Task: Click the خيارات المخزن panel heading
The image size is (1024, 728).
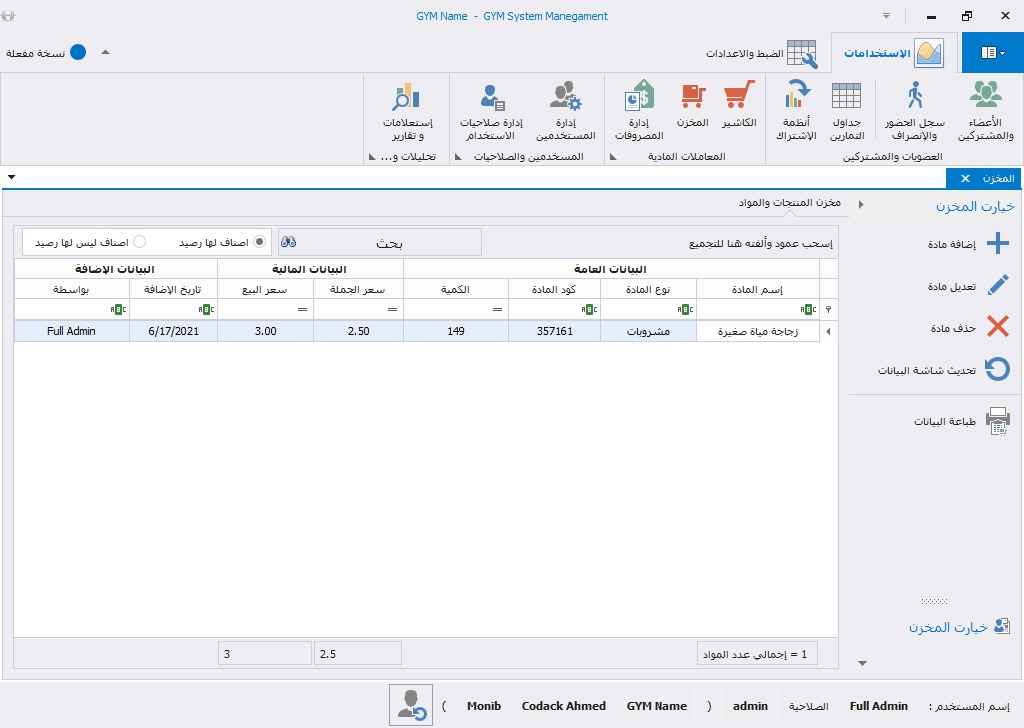Action: pos(975,207)
